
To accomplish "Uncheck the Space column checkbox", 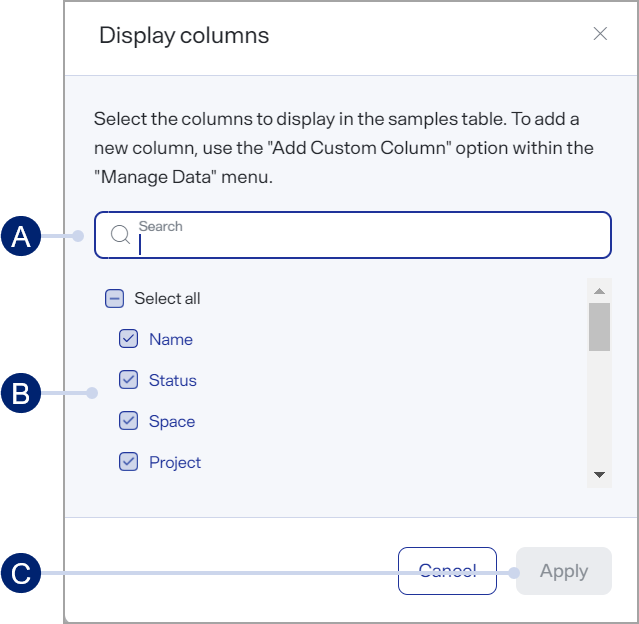I will (128, 421).
